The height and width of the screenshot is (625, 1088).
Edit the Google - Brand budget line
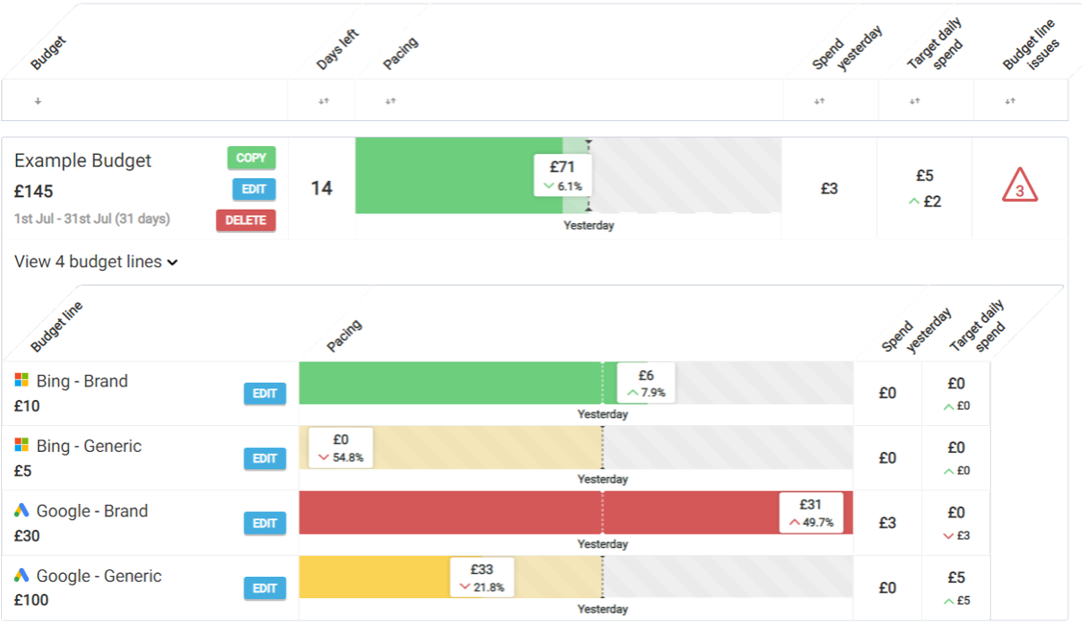[264, 523]
